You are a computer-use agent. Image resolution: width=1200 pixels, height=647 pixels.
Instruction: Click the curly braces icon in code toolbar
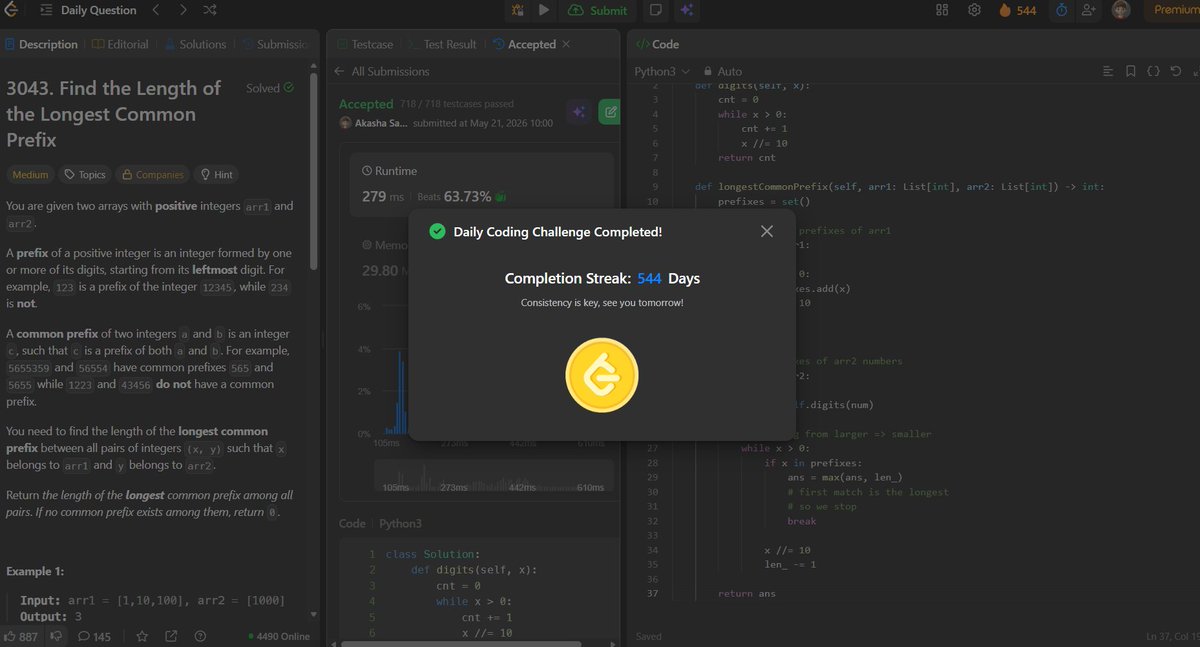pyautogui.click(x=1153, y=71)
